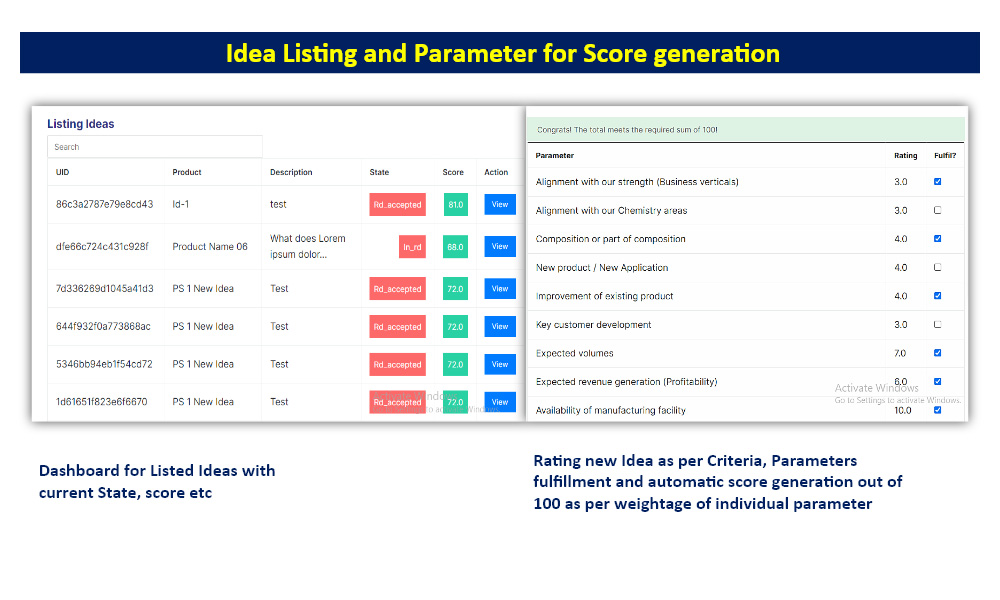Click the Rd_accepted badge for Id-1
Viewport: 1000px width, 600px height.
pos(397,205)
